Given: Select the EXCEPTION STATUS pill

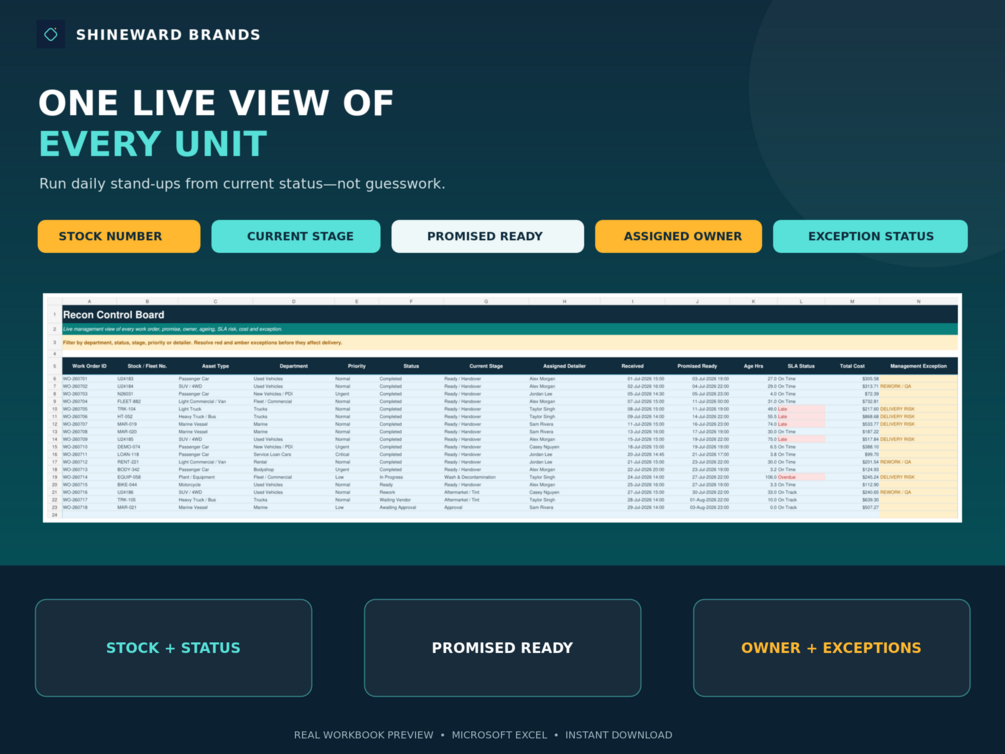Looking at the screenshot, I should tap(870, 236).
